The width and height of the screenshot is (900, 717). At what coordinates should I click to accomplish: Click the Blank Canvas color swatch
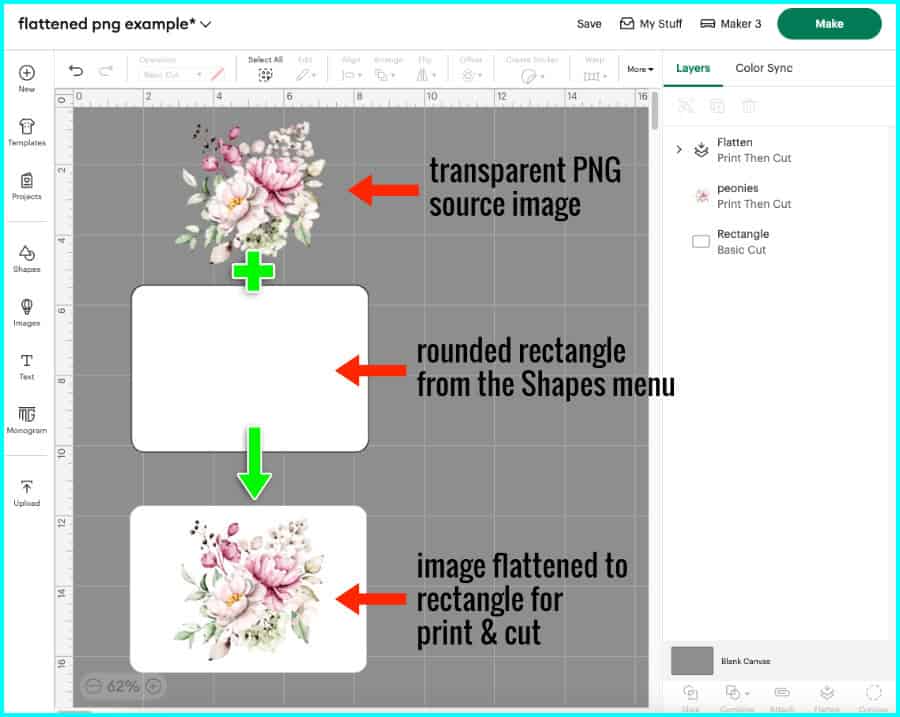point(692,661)
